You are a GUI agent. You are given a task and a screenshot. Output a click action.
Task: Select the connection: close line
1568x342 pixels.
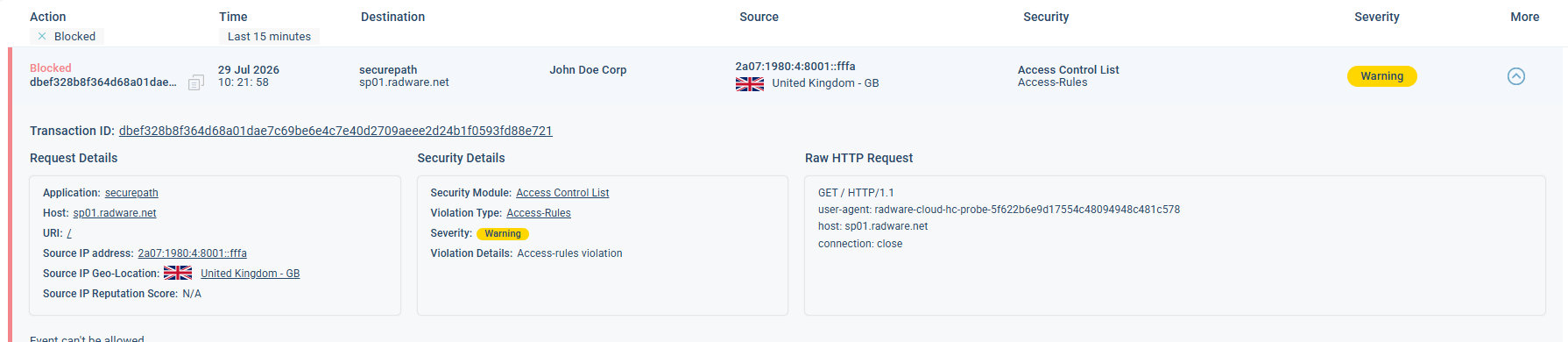pos(860,244)
